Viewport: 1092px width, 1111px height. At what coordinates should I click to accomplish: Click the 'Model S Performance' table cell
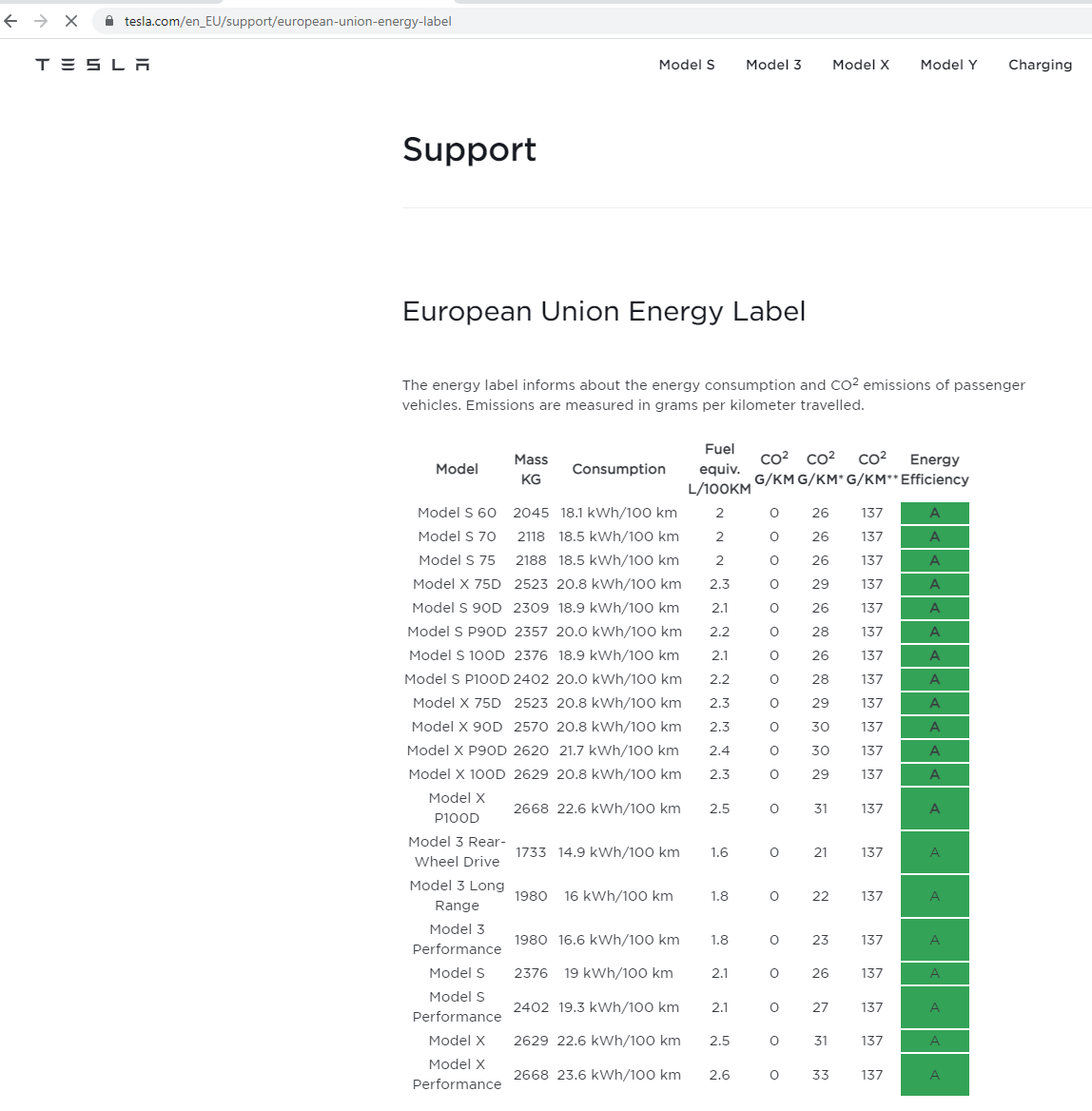point(458,1006)
